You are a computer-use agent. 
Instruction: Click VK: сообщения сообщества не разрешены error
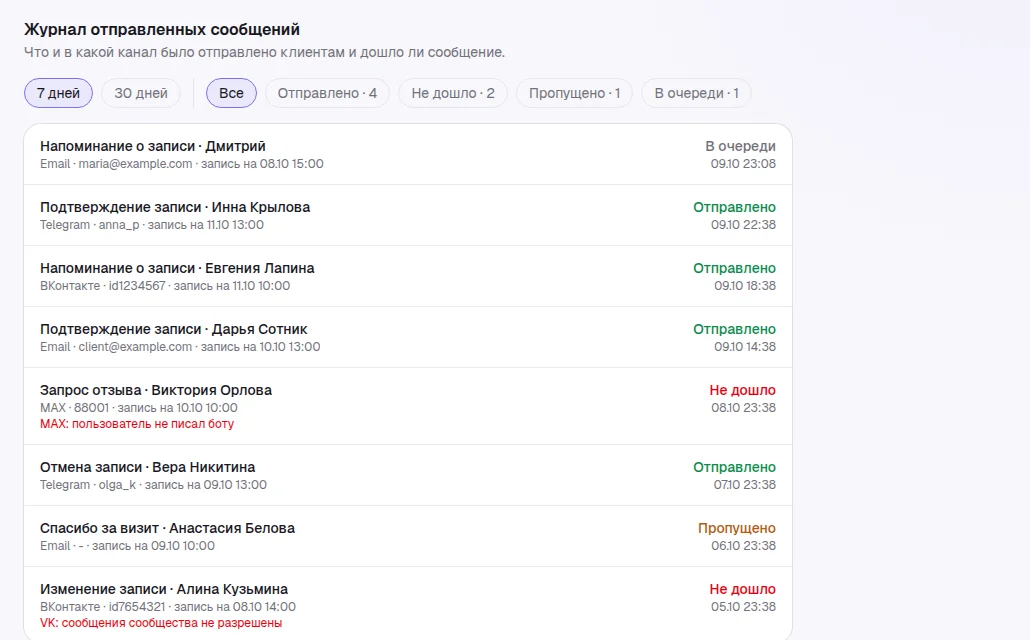(x=161, y=623)
